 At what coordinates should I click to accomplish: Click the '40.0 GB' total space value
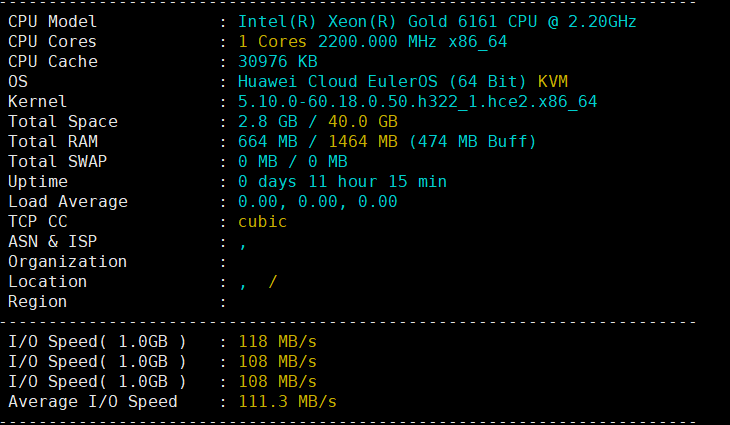click(363, 121)
